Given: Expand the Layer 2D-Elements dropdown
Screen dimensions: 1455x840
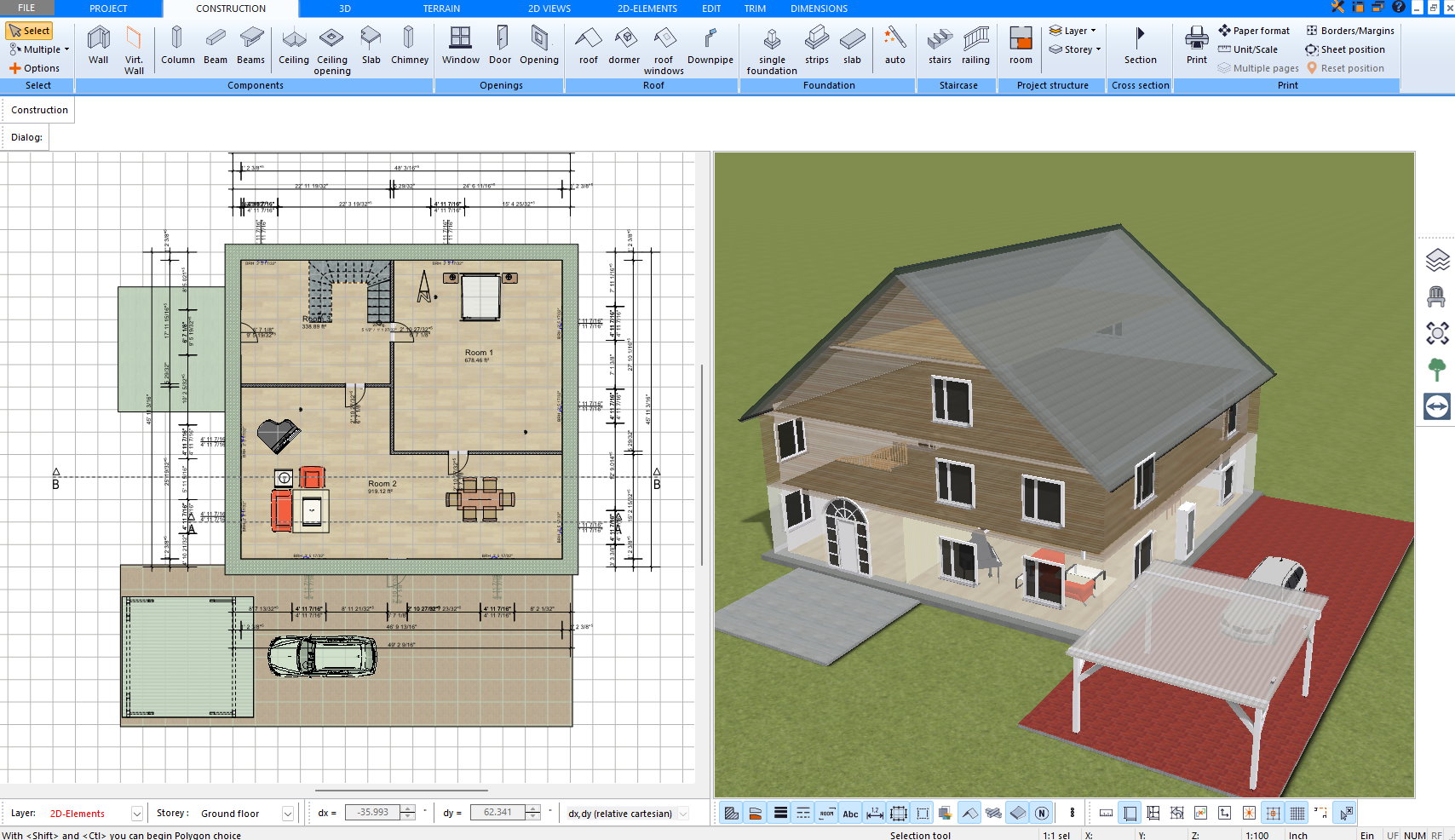Looking at the screenshot, I should [136, 814].
